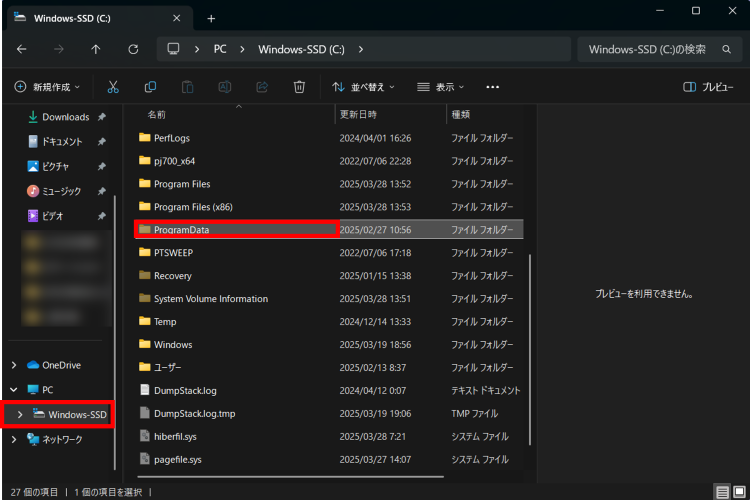The width and height of the screenshot is (750, 500).
Task: Click the Cut scissors icon in toolbar
Action: [113, 87]
